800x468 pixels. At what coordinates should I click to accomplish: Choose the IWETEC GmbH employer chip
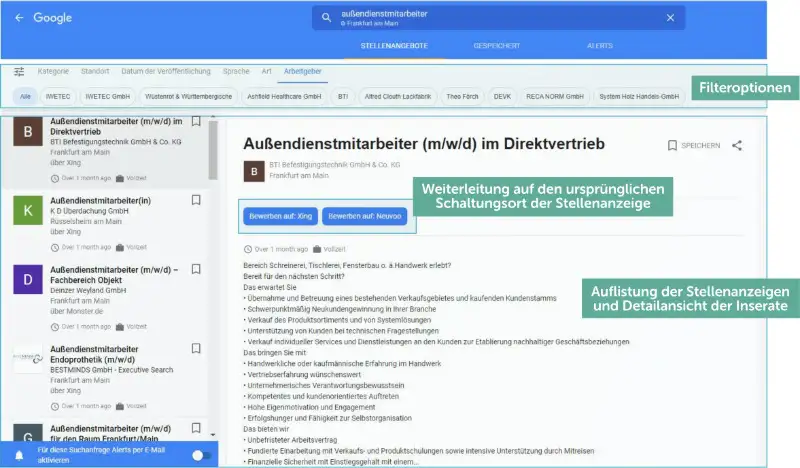[107, 96]
